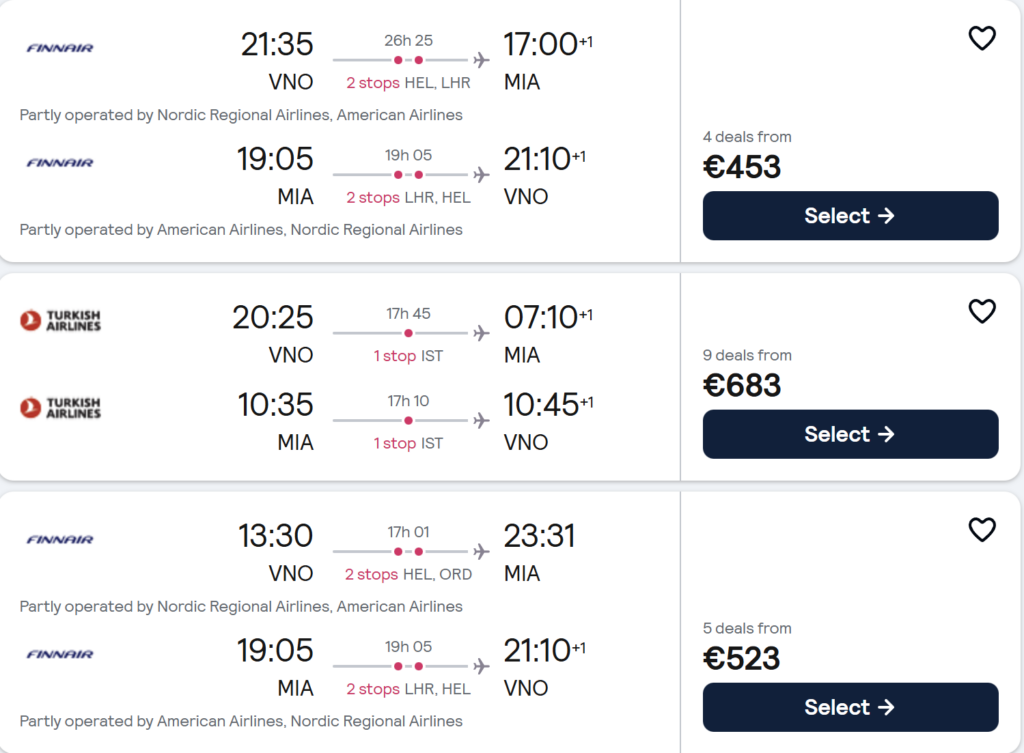Click plane icon on 17h 45 route line
The height and width of the screenshot is (753, 1024).
[482, 333]
